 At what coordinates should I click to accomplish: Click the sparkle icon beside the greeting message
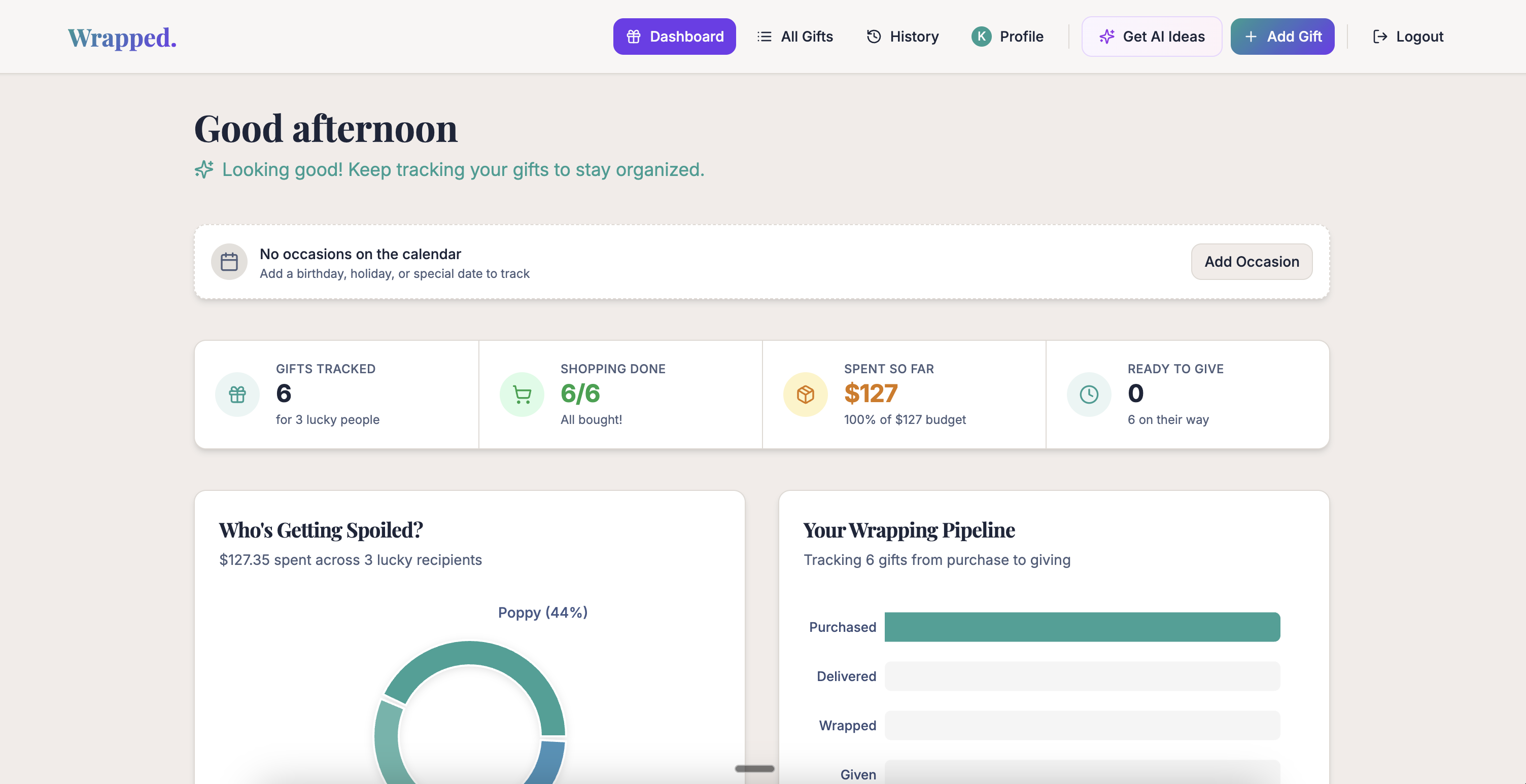click(204, 169)
